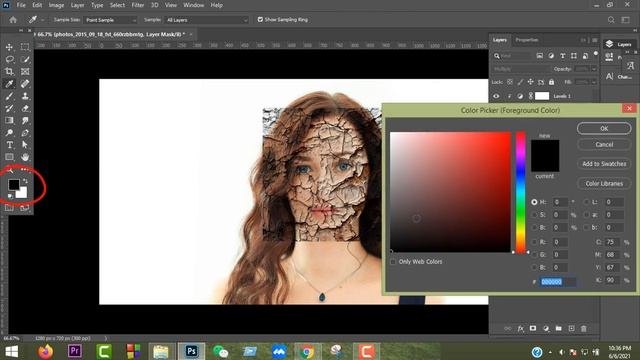Select the G green radio button

534,254
